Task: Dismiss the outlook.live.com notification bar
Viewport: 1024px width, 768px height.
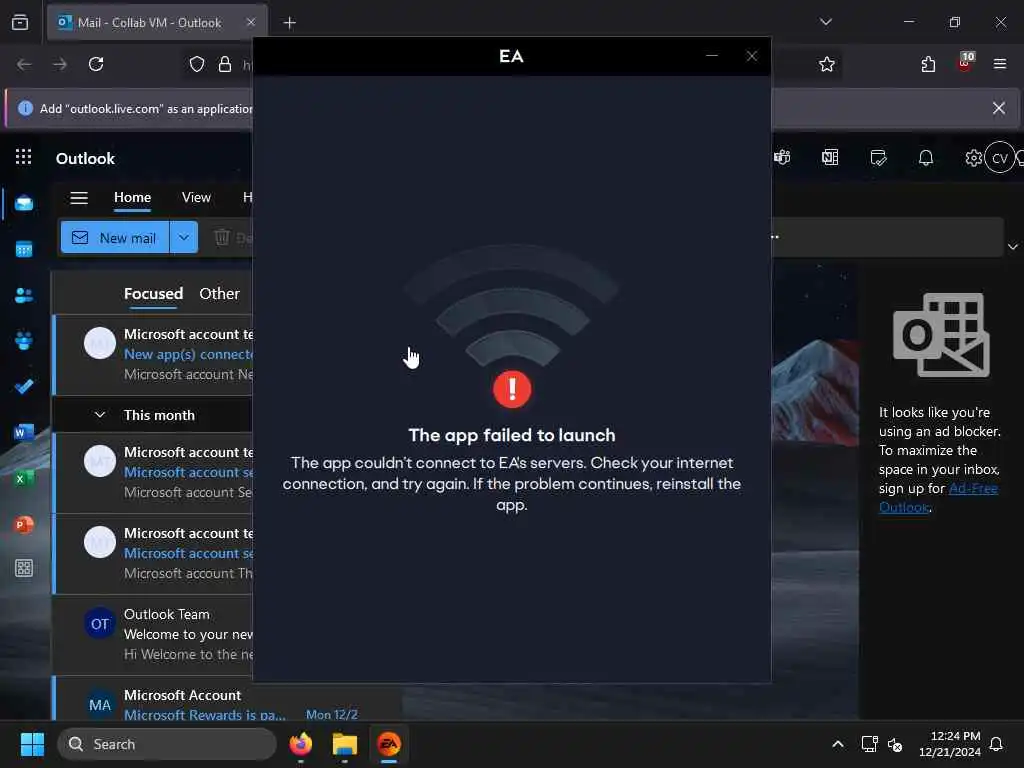Action: point(999,108)
